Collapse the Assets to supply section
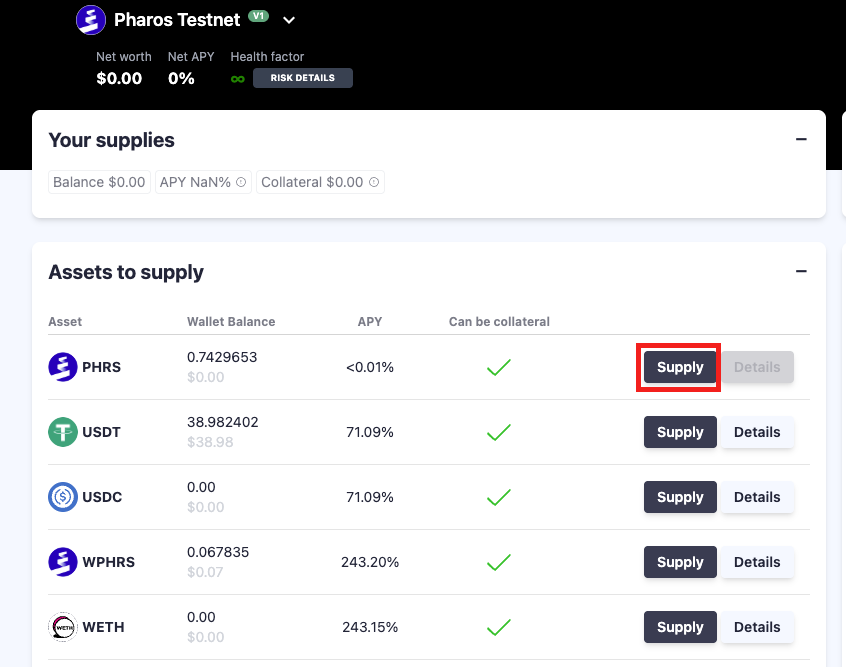 pyautogui.click(x=801, y=271)
